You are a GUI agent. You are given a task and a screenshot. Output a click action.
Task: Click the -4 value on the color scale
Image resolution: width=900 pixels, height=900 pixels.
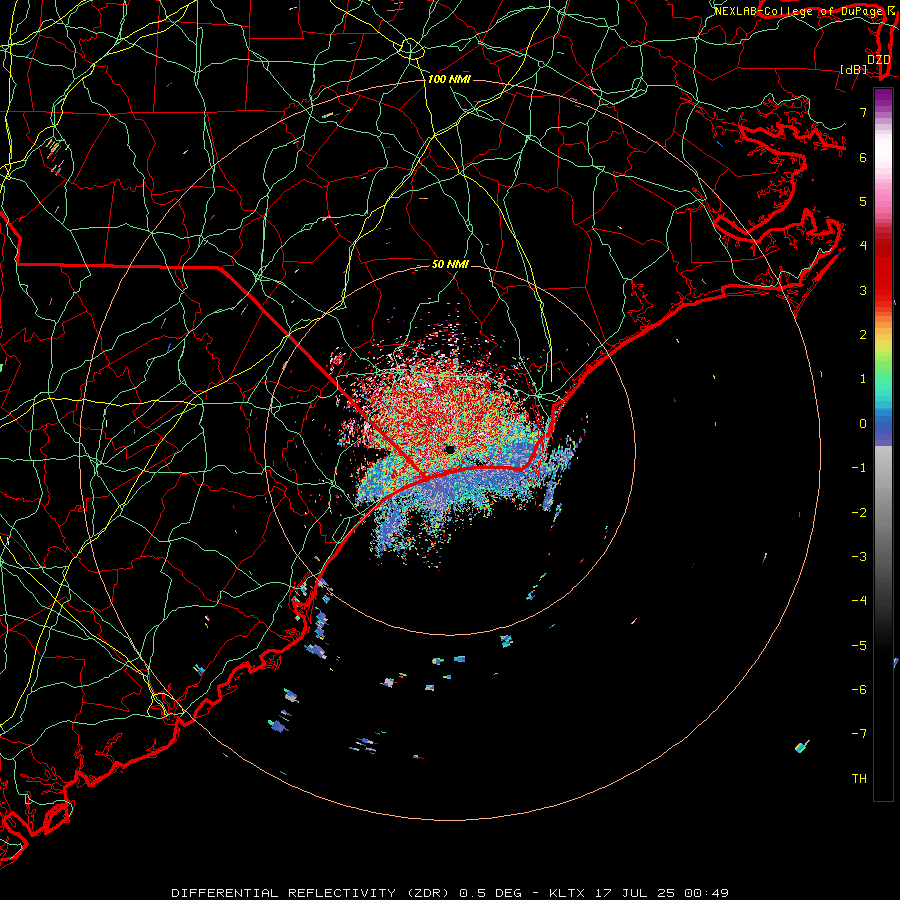pos(859,601)
